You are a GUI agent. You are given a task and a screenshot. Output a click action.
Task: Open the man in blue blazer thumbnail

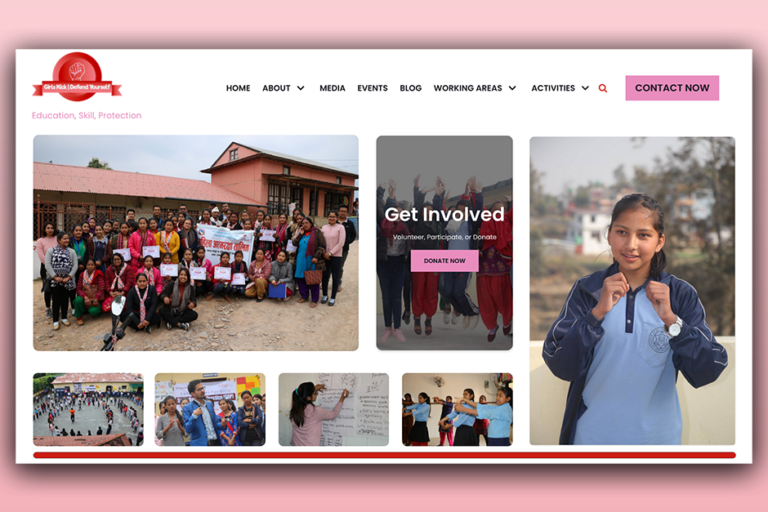pos(210,410)
